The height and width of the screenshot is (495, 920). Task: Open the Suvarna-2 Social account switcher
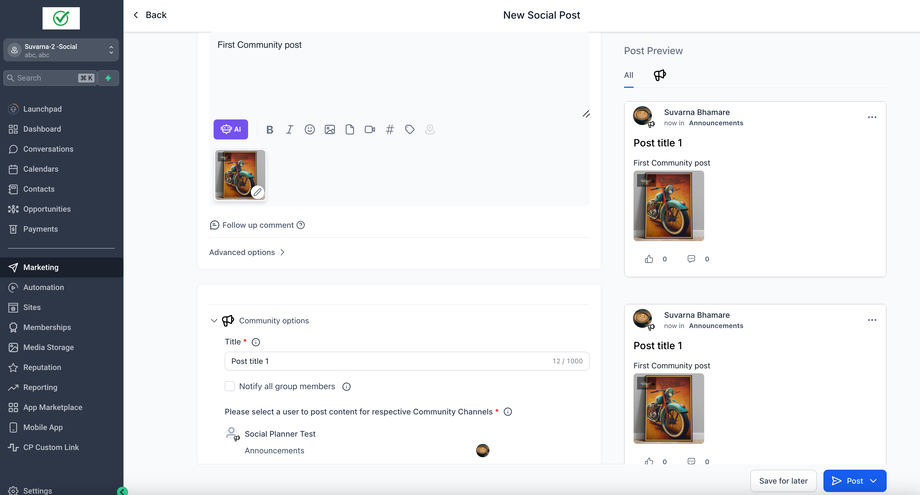pyautogui.click(x=61, y=50)
